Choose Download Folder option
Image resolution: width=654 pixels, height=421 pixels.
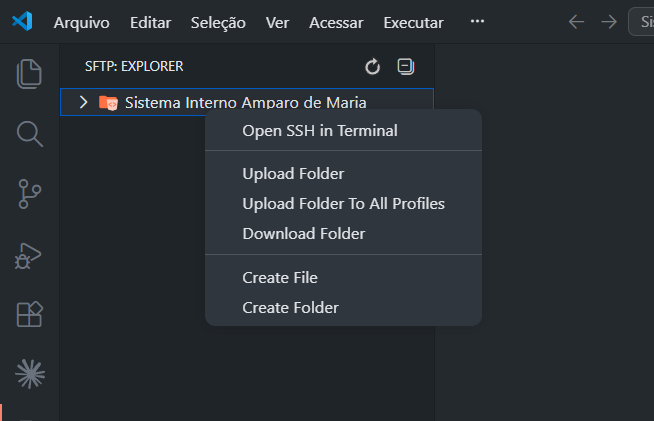(343, 234)
